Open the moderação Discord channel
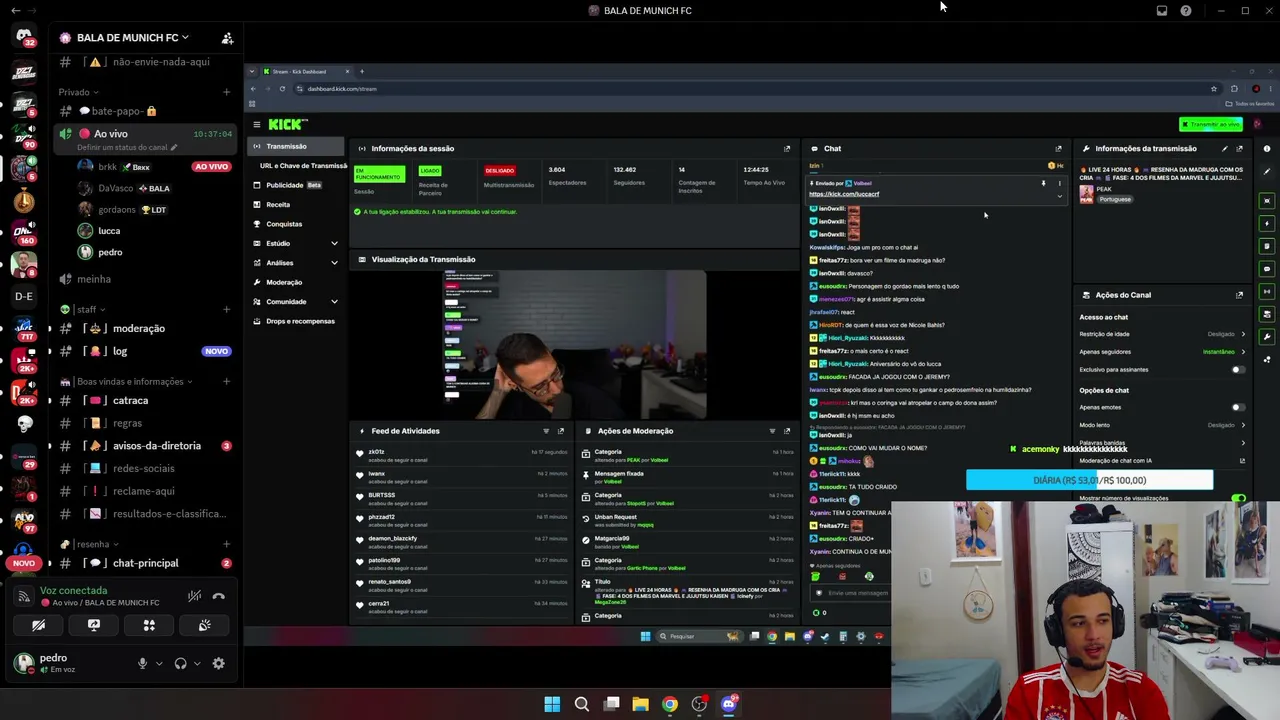 click(x=138, y=329)
